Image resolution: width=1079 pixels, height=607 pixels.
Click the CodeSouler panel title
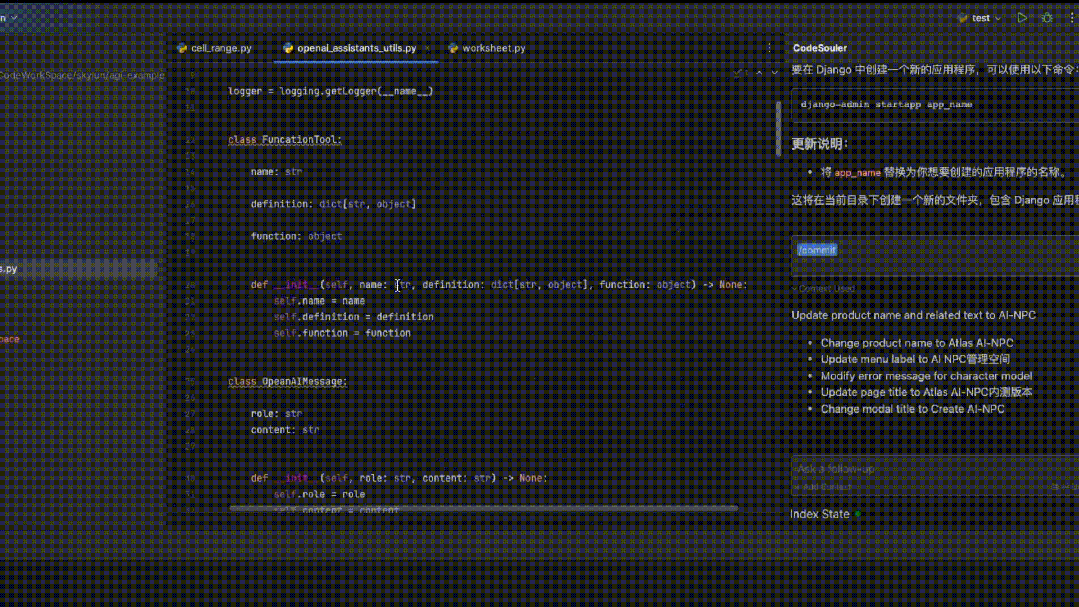820,48
